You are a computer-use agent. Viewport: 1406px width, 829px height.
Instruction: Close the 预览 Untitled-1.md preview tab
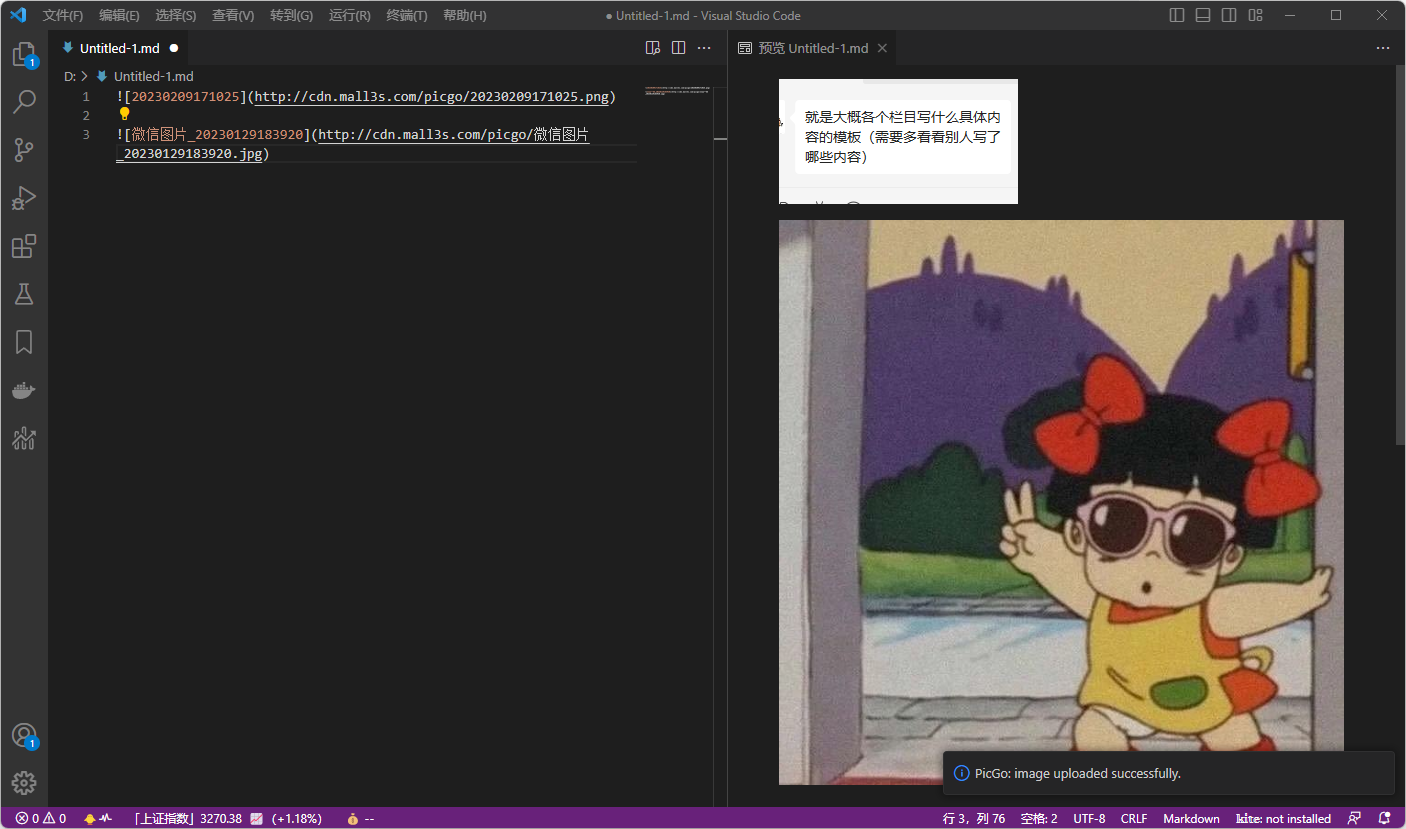click(x=882, y=48)
